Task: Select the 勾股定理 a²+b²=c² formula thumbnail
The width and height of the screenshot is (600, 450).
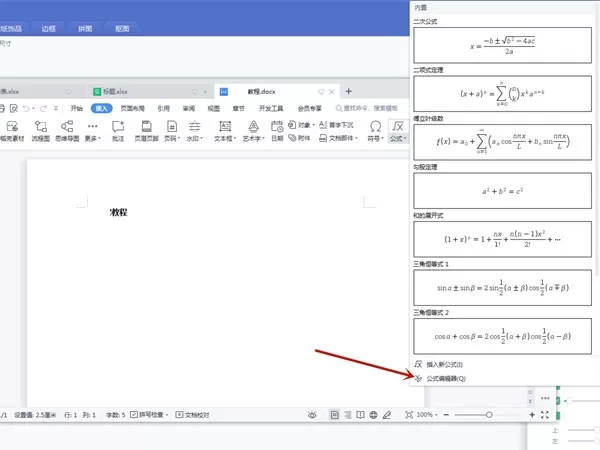Action: (502, 191)
